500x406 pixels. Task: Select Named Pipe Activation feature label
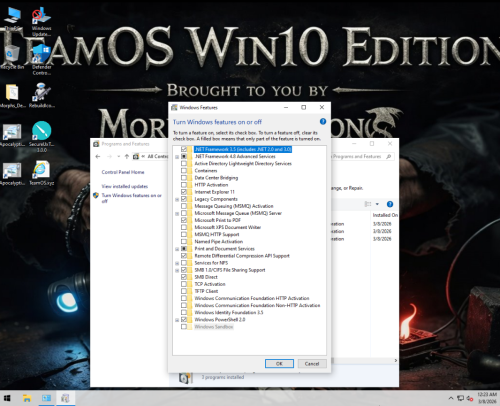click(x=219, y=241)
